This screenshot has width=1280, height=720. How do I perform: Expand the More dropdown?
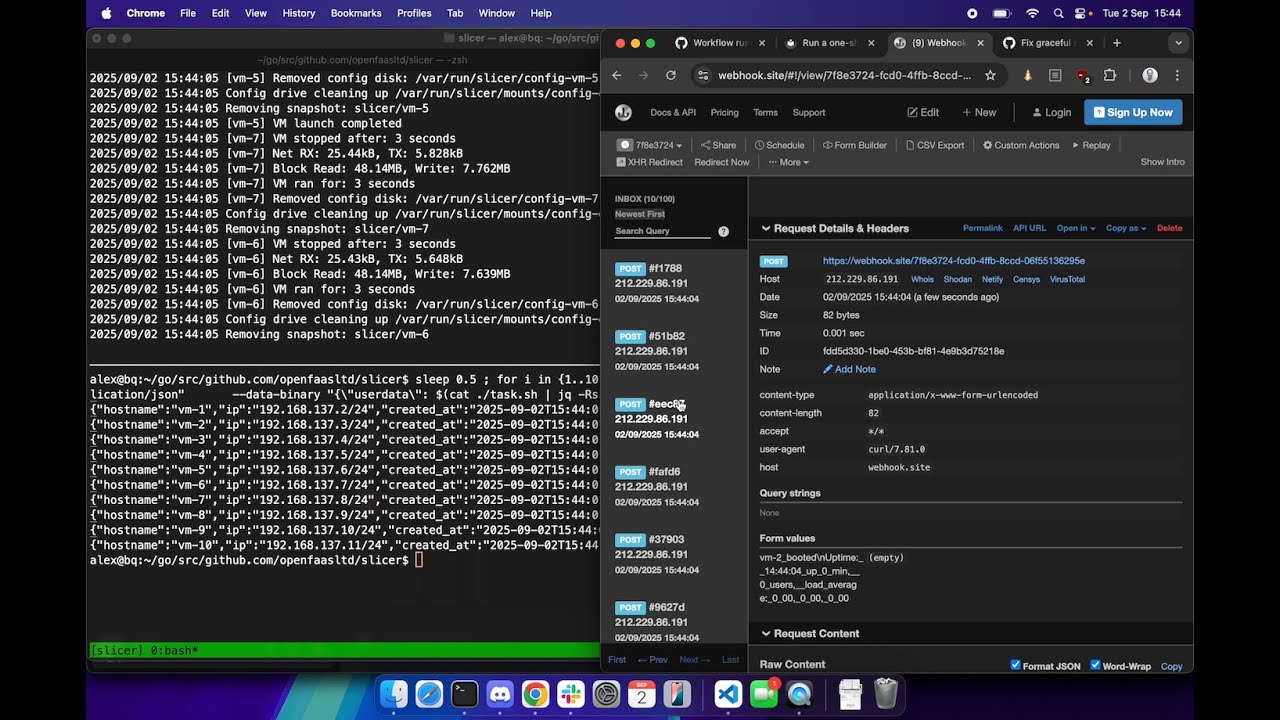click(788, 162)
